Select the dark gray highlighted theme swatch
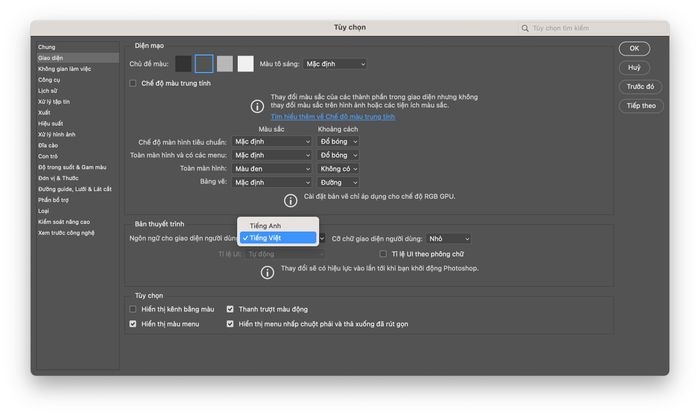 point(204,64)
